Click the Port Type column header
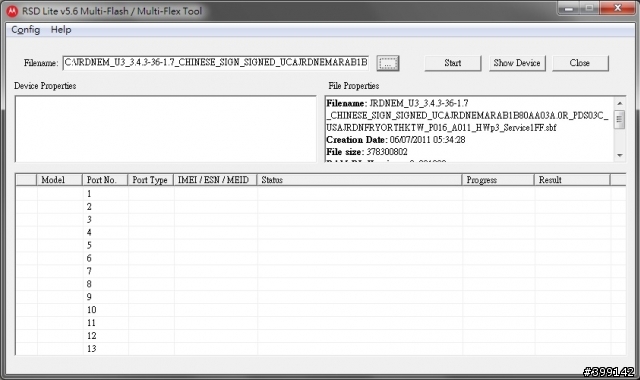640x380 pixels. coord(151,180)
